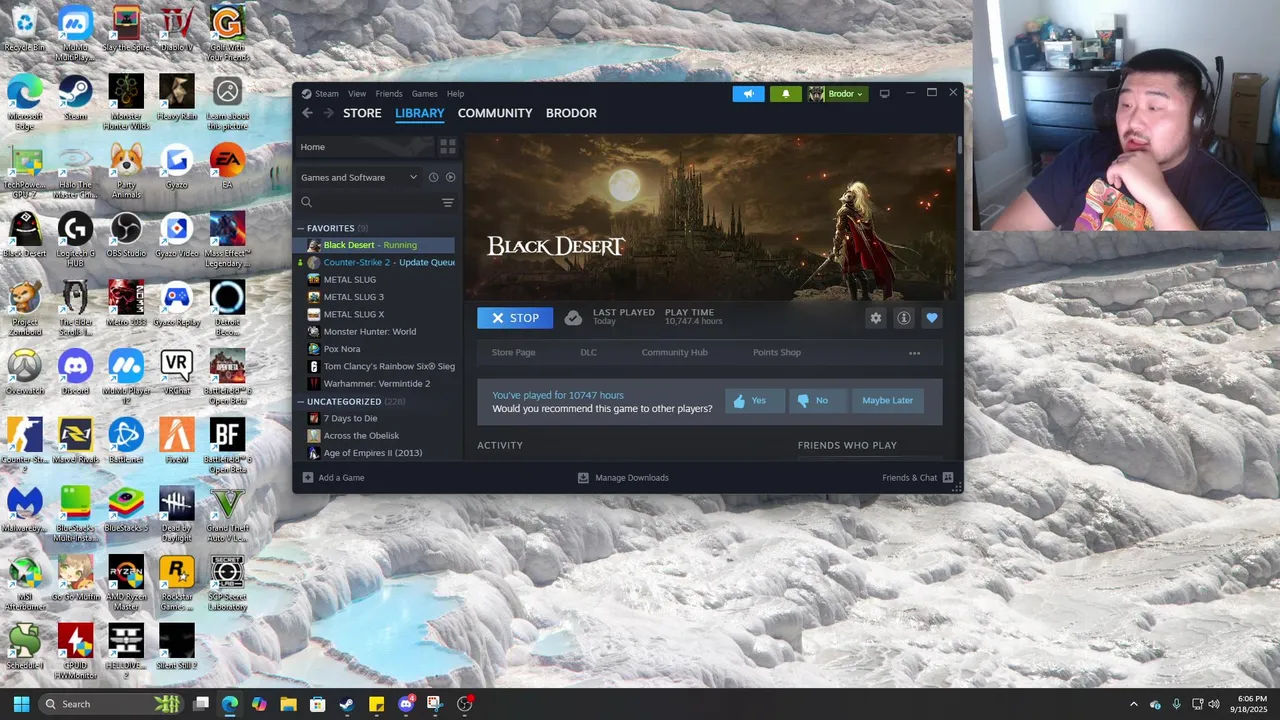
Task: Open the Friends menu
Action: pos(389,94)
